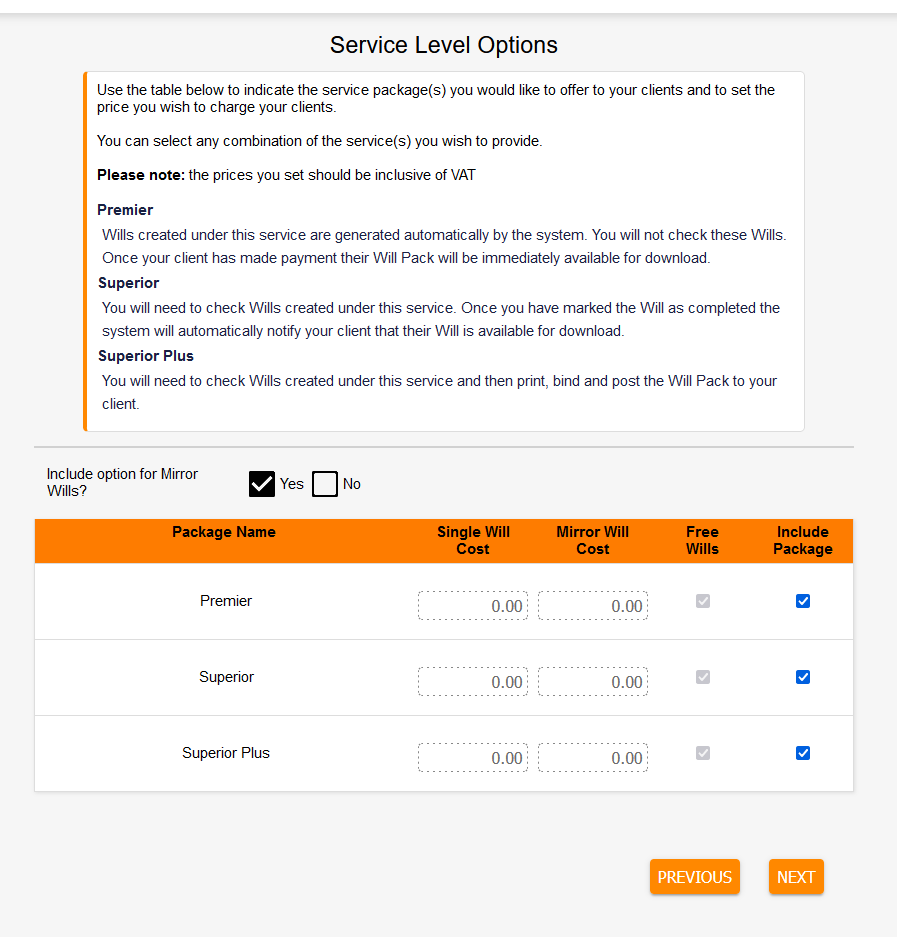Proceed with the NEXT button
Image resolution: width=897 pixels, height=937 pixels.
[796, 877]
